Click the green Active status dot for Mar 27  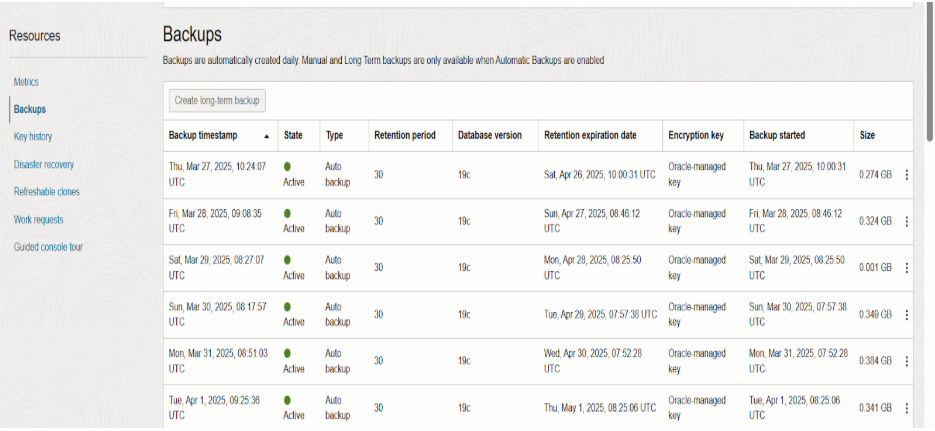click(287, 167)
